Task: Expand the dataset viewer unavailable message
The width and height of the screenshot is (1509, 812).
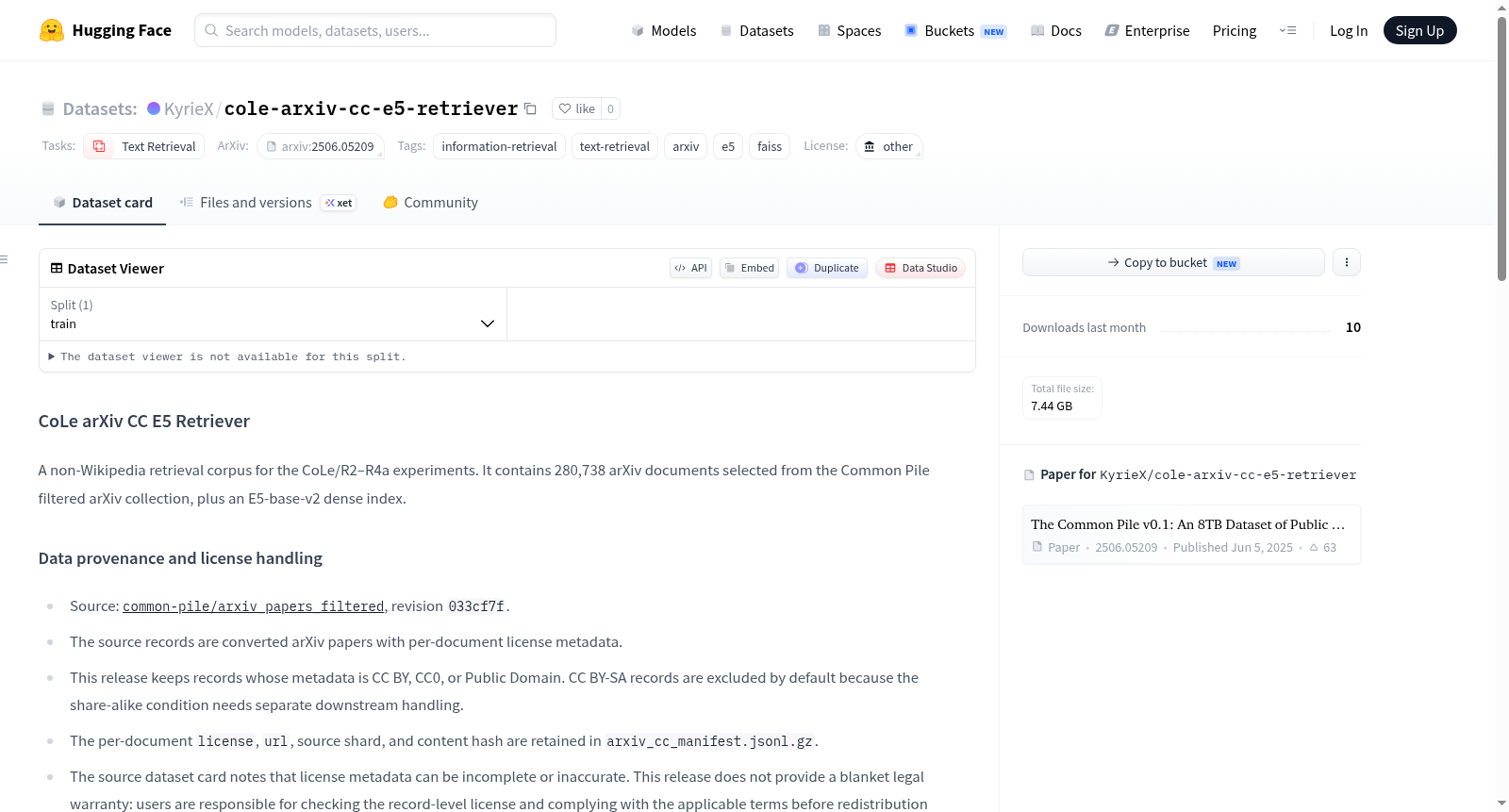Action: click(227, 356)
